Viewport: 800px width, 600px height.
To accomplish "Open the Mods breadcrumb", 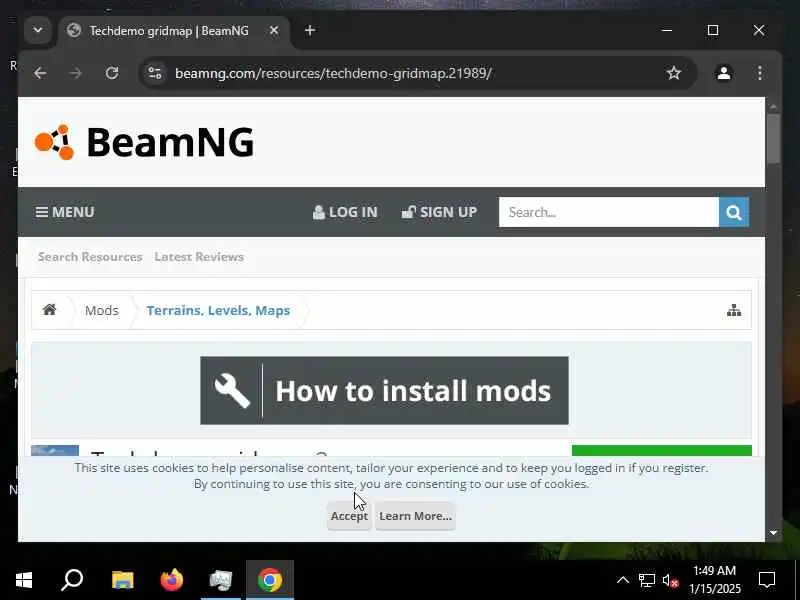I will (x=102, y=310).
